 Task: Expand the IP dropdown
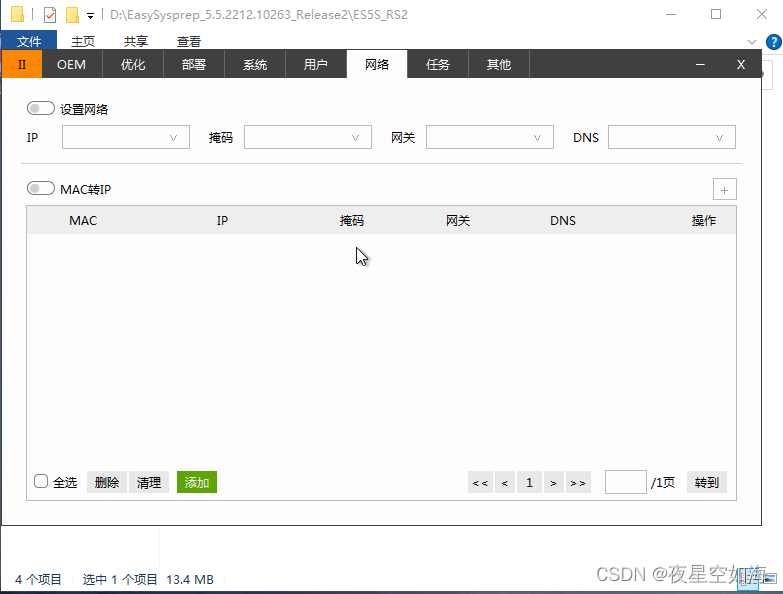[x=126, y=137]
